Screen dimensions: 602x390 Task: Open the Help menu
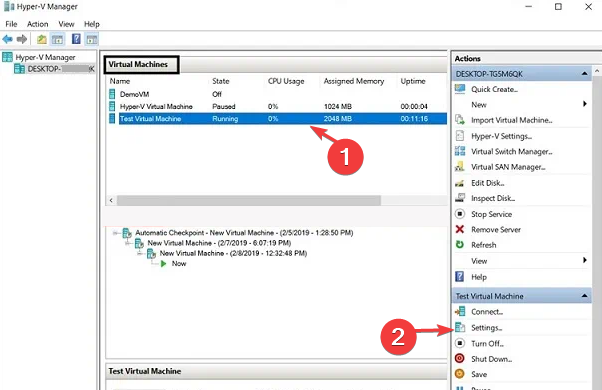pos(92,24)
